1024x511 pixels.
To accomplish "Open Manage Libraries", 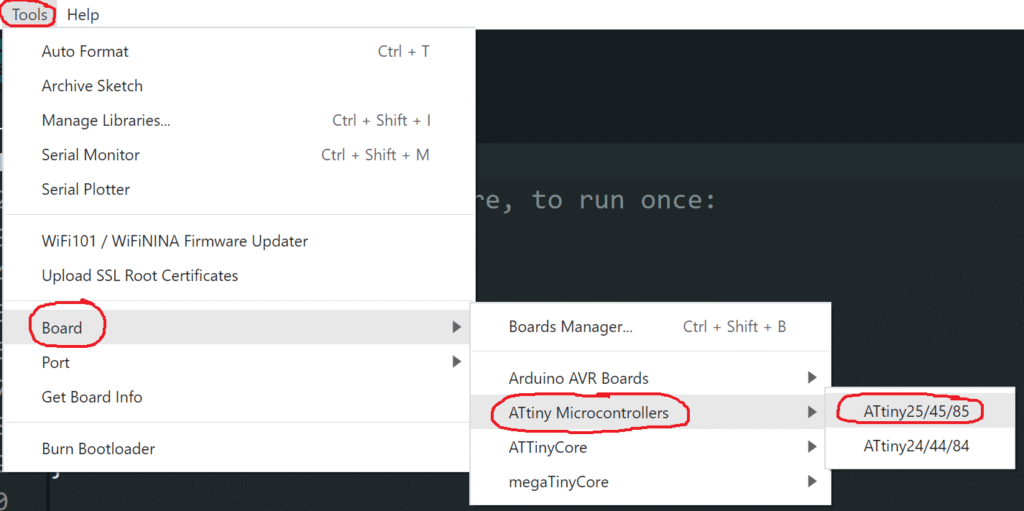I will (x=106, y=121).
